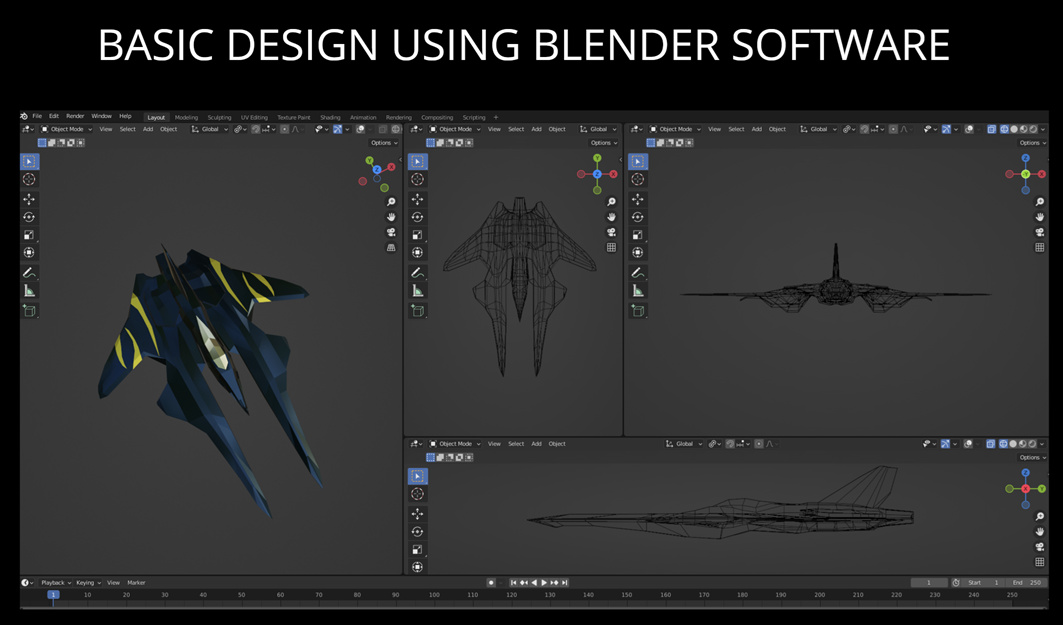Image resolution: width=1063 pixels, height=625 pixels.
Task: Open Object Mode dropdown in the perspective viewport
Action: point(66,129)
